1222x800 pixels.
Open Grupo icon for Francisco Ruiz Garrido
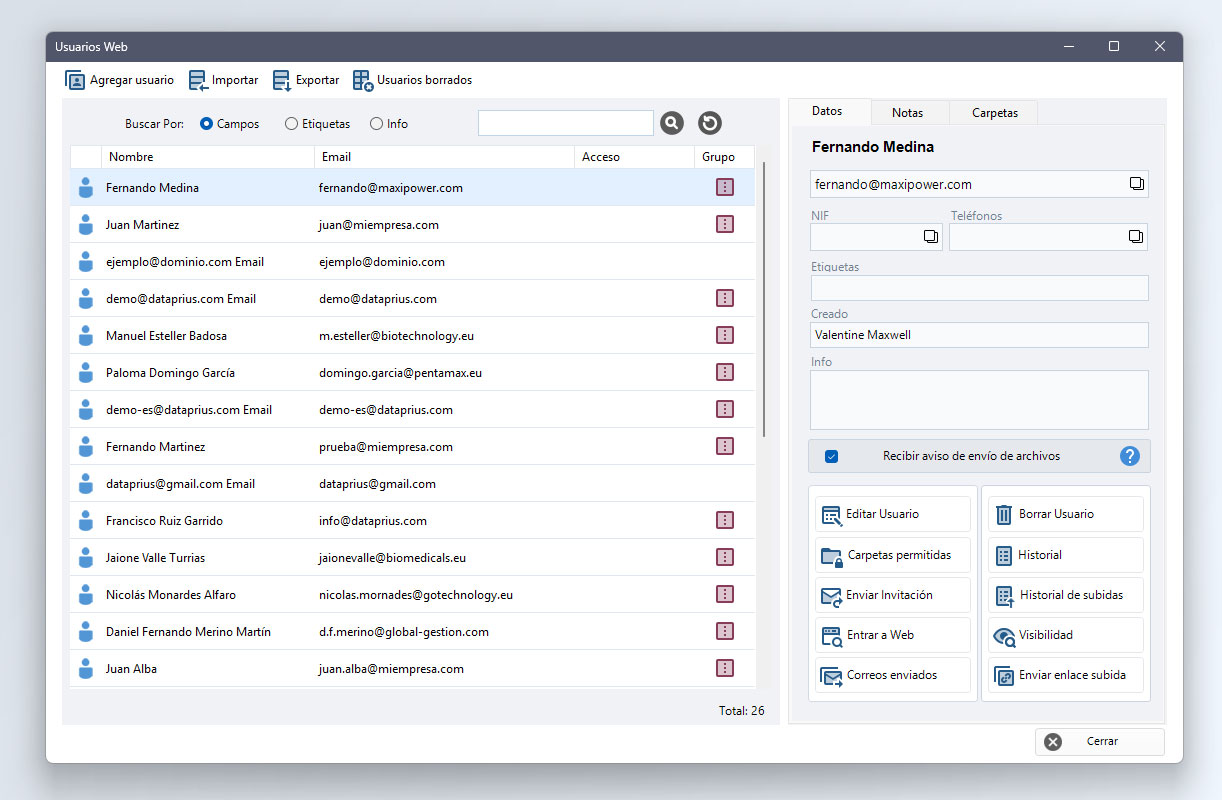725,520
